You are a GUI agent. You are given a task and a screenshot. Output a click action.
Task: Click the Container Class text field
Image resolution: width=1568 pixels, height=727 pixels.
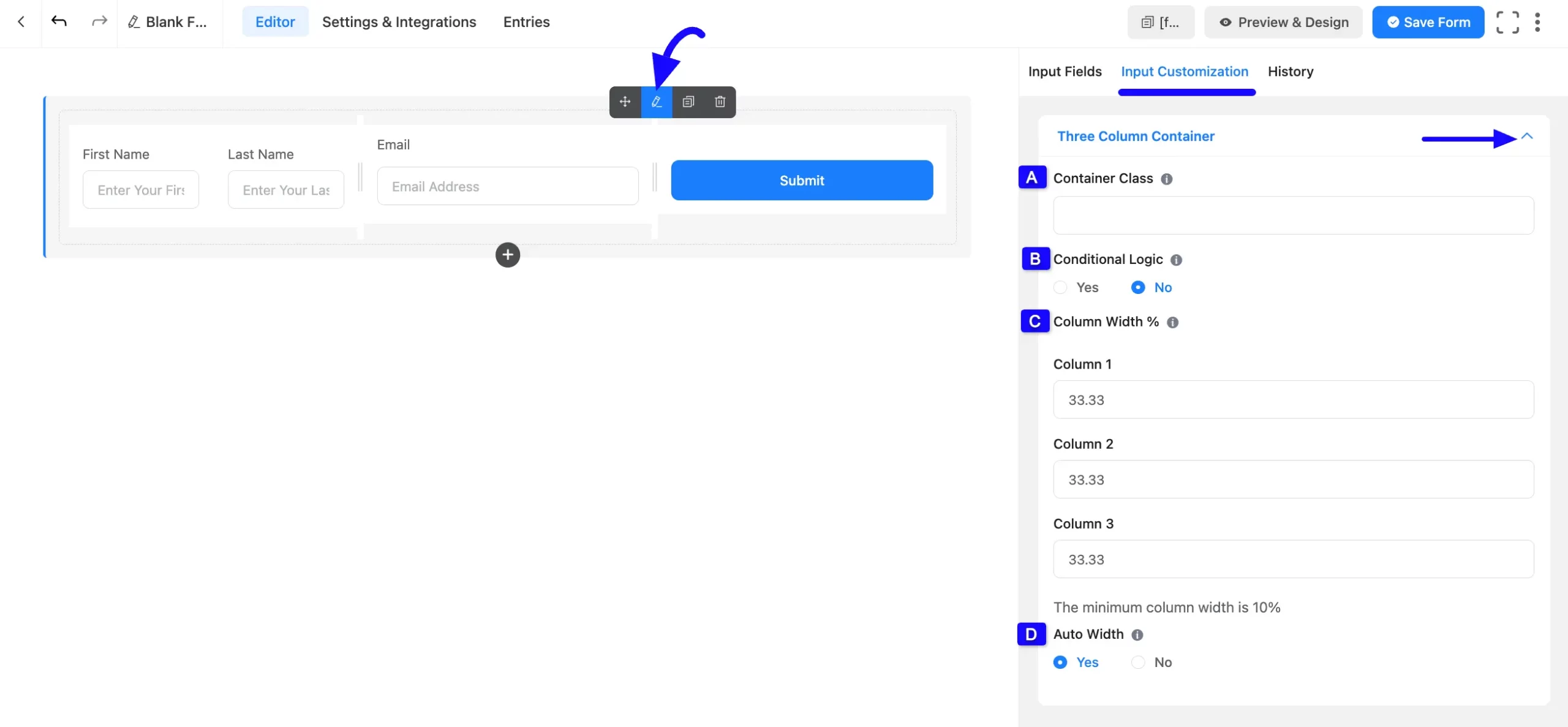1294,215
